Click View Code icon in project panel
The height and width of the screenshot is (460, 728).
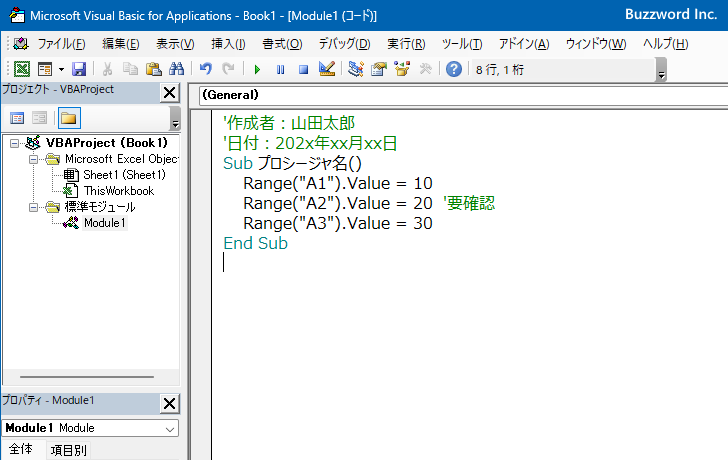coord(17,118)
